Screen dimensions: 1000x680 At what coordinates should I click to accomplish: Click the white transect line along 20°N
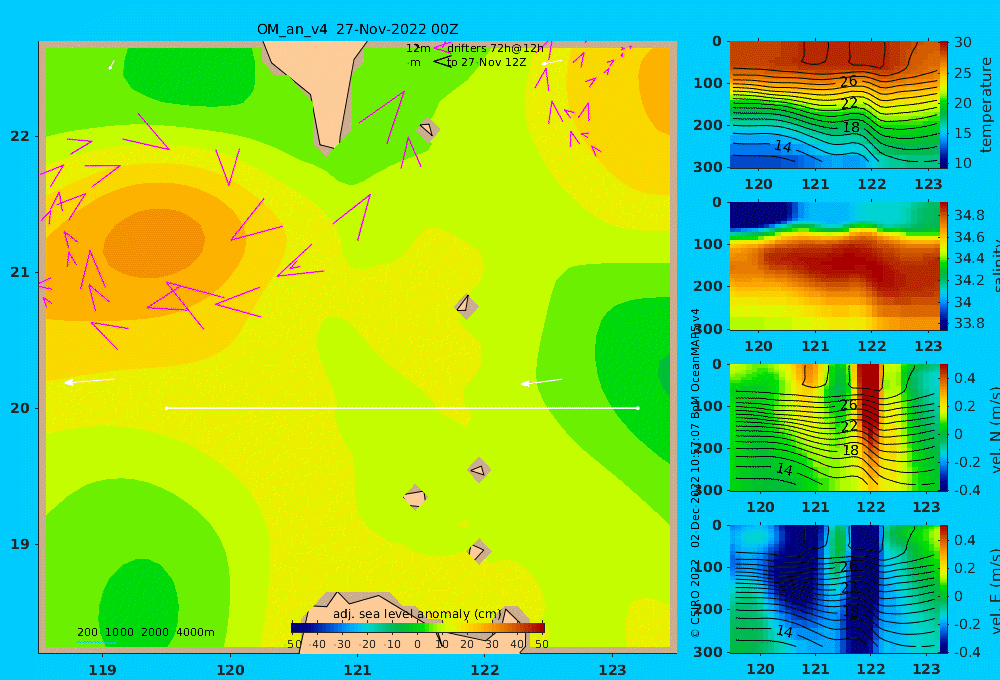(x=402, y=408)
